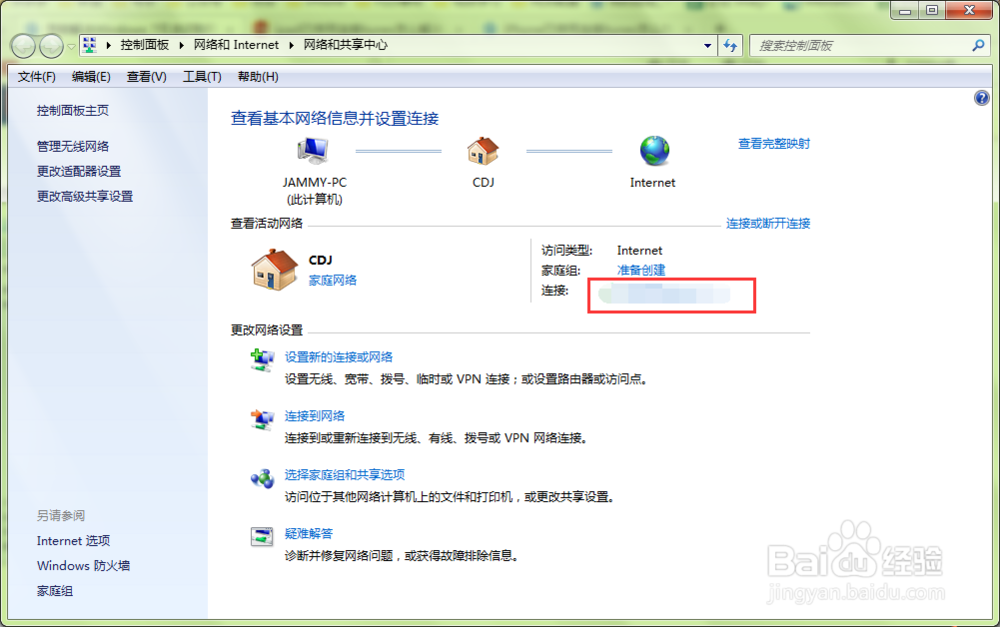The height and width of the screenshot is (627, 1000).
Task: Open the 工具 menu
Action: [x=201, y=76]
